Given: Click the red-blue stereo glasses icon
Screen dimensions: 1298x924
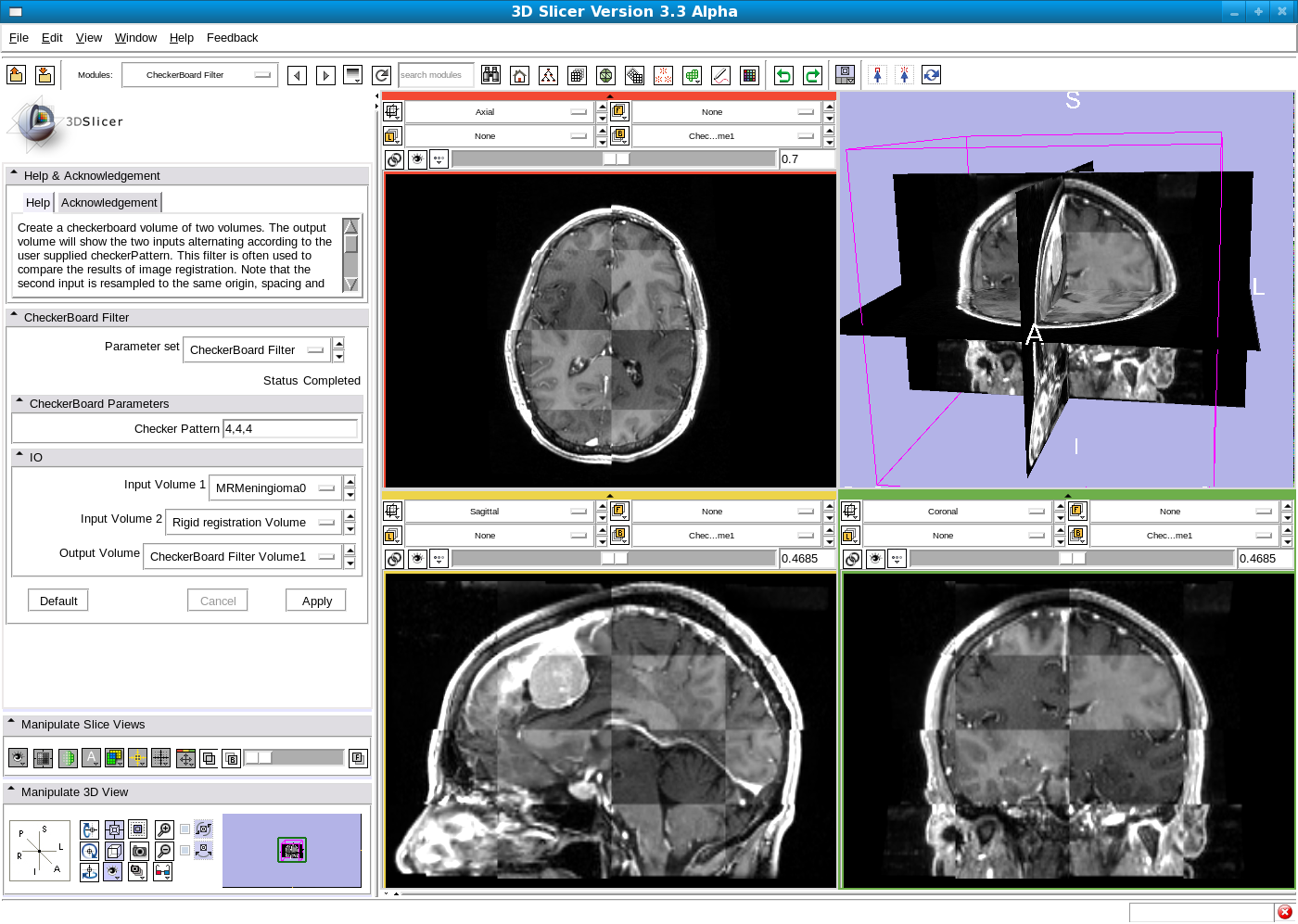Looking at the screenshot, I should (x=162, y=871).
